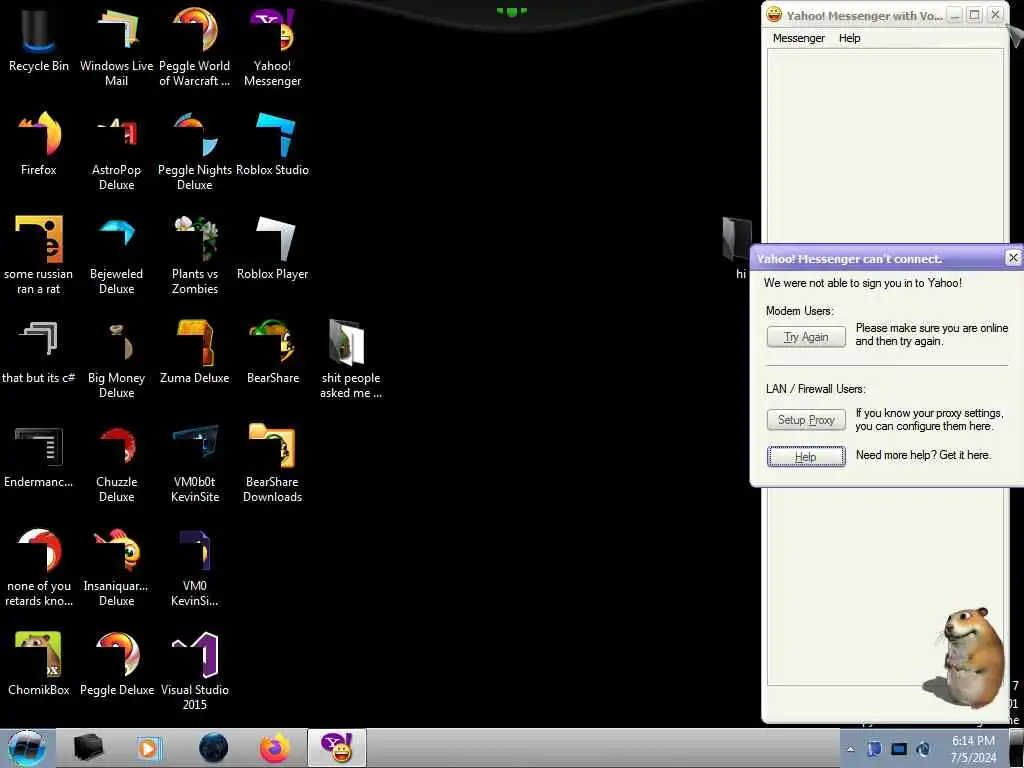Select Peggle World of Warcraft desktop icon
The width and height of the screenshot is (1024, 768).
[x=195, y=47]
